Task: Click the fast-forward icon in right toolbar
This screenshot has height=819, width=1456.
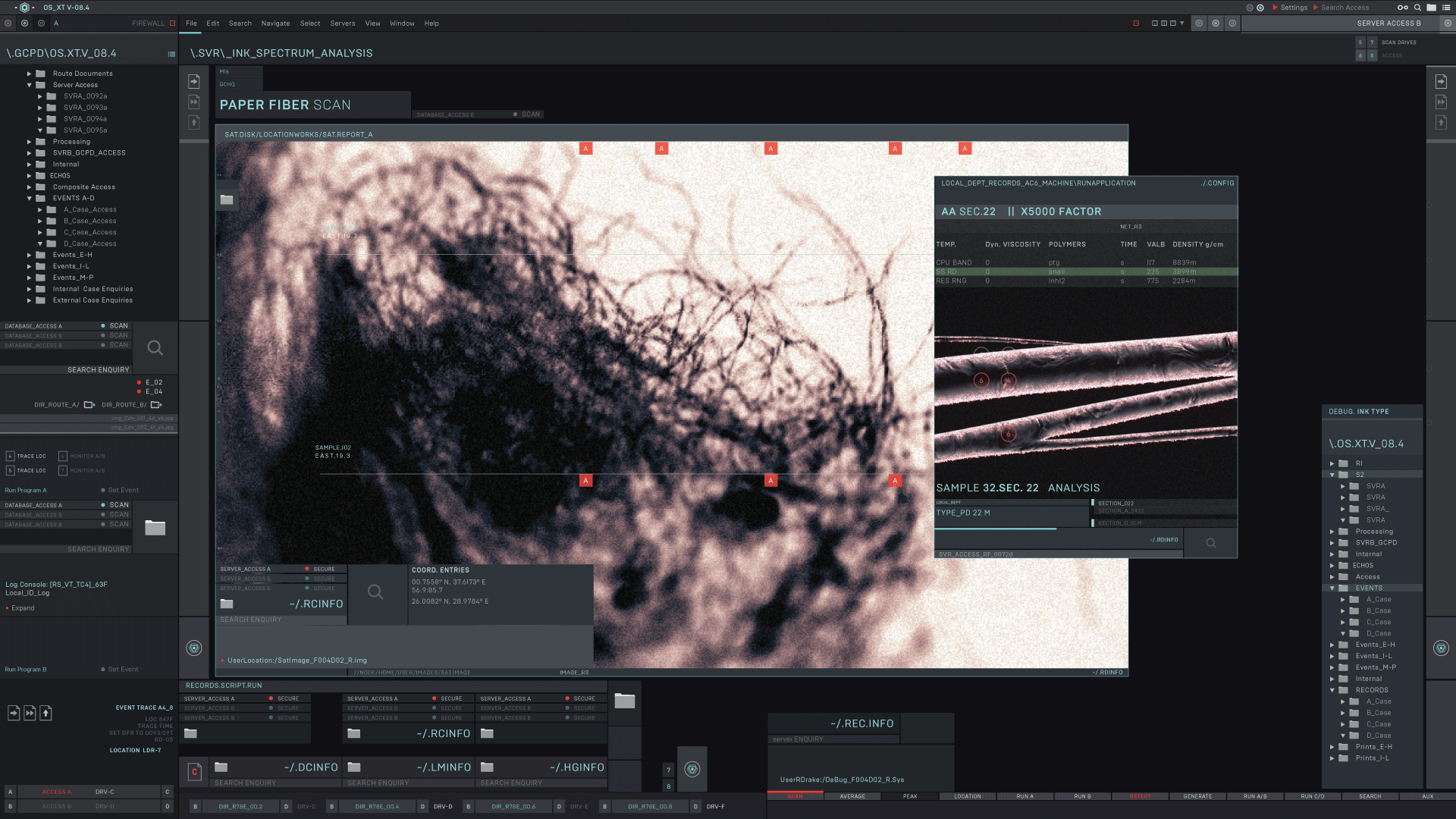Action: click(x=1441, y=102)
